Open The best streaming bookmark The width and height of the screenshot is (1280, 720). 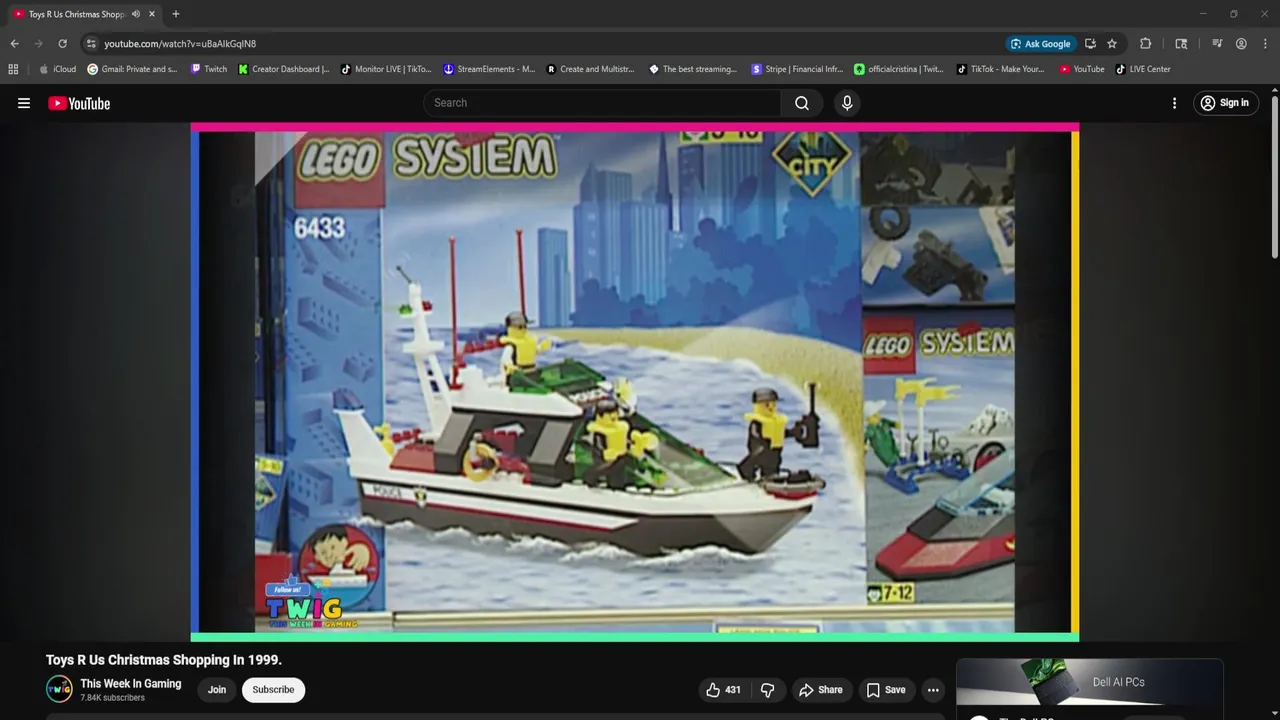point(693,69)
